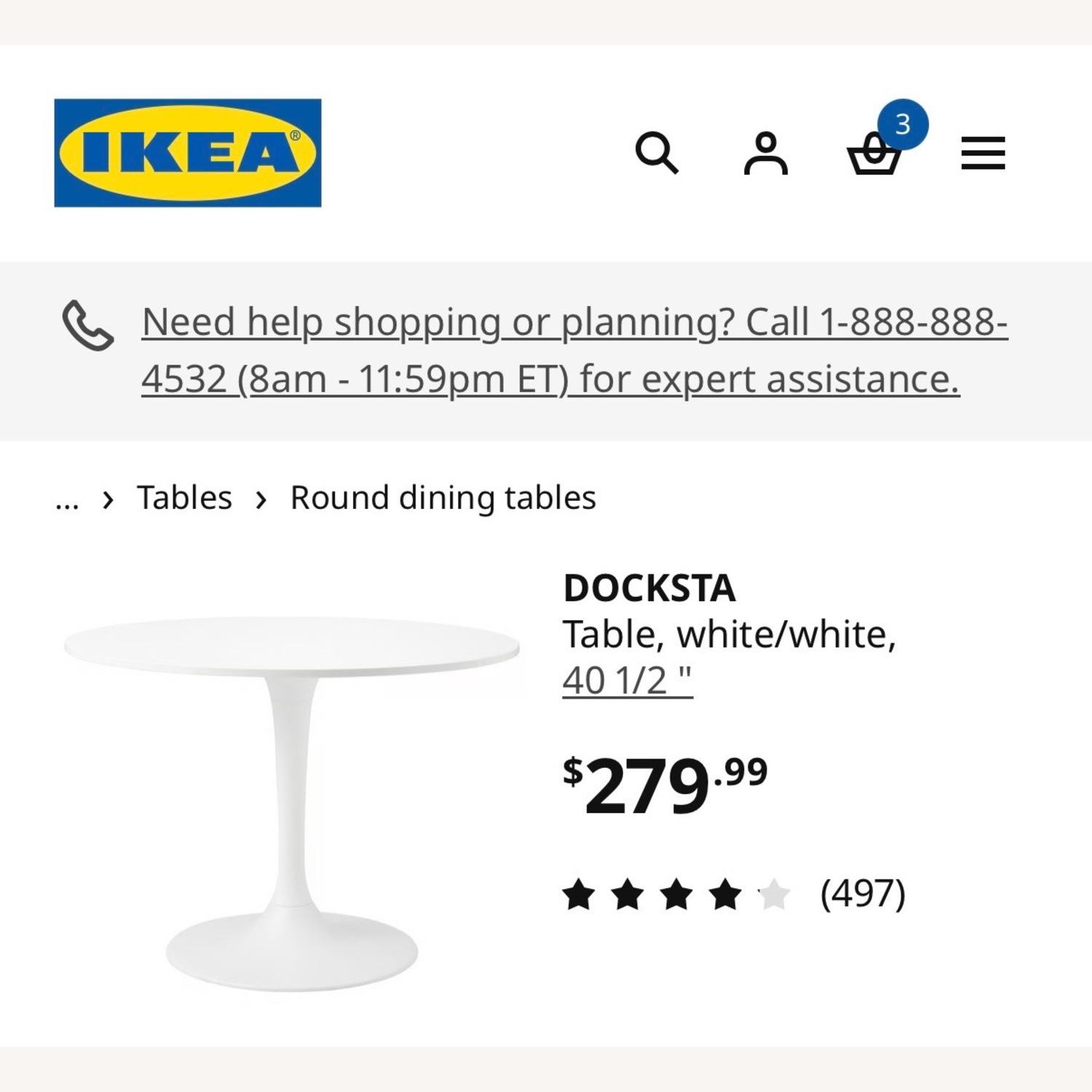Select the Tables breadcrumb
Viewport: 1092px width, 1092px height.
pos(185,496)
